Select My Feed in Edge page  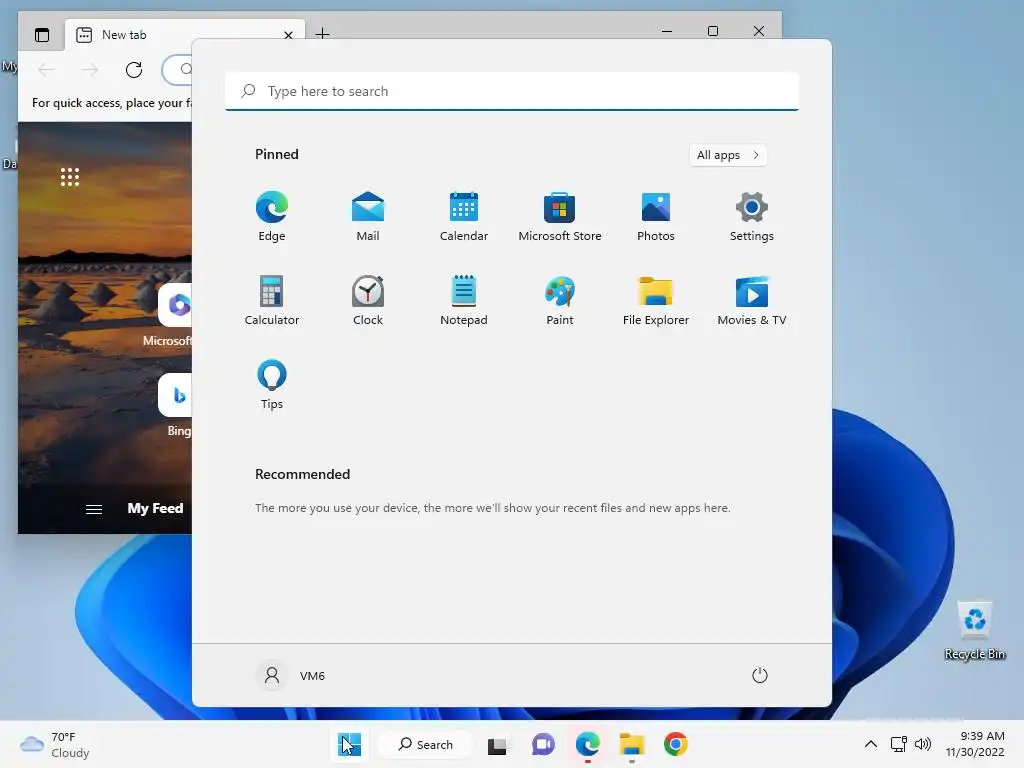pos(155,508)
